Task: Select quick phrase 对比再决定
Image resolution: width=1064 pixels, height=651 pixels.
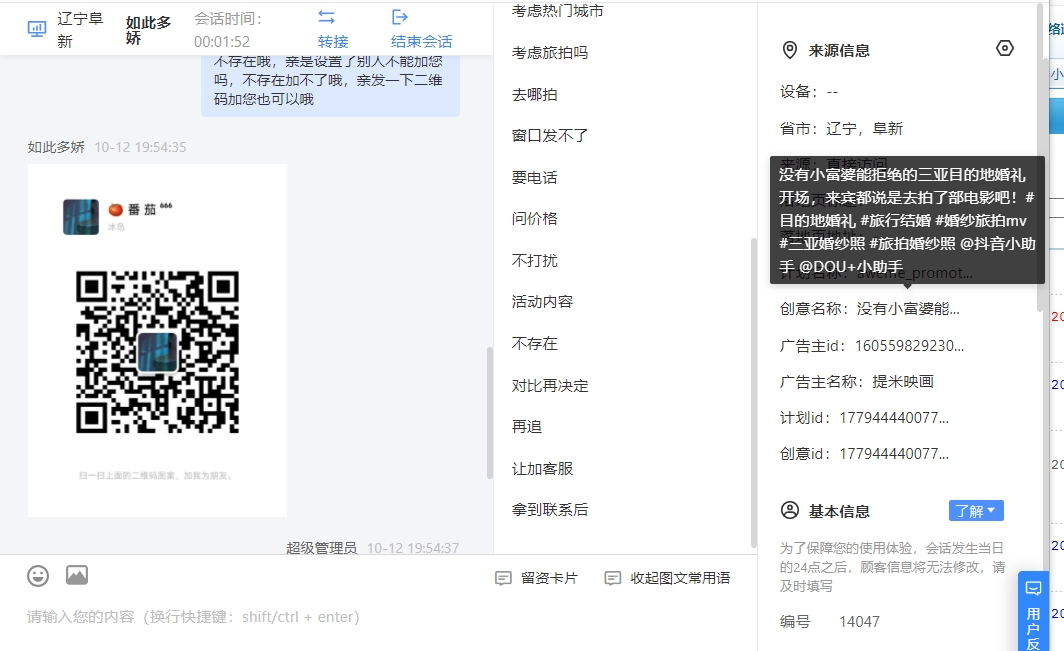Action: coord(550,386)
